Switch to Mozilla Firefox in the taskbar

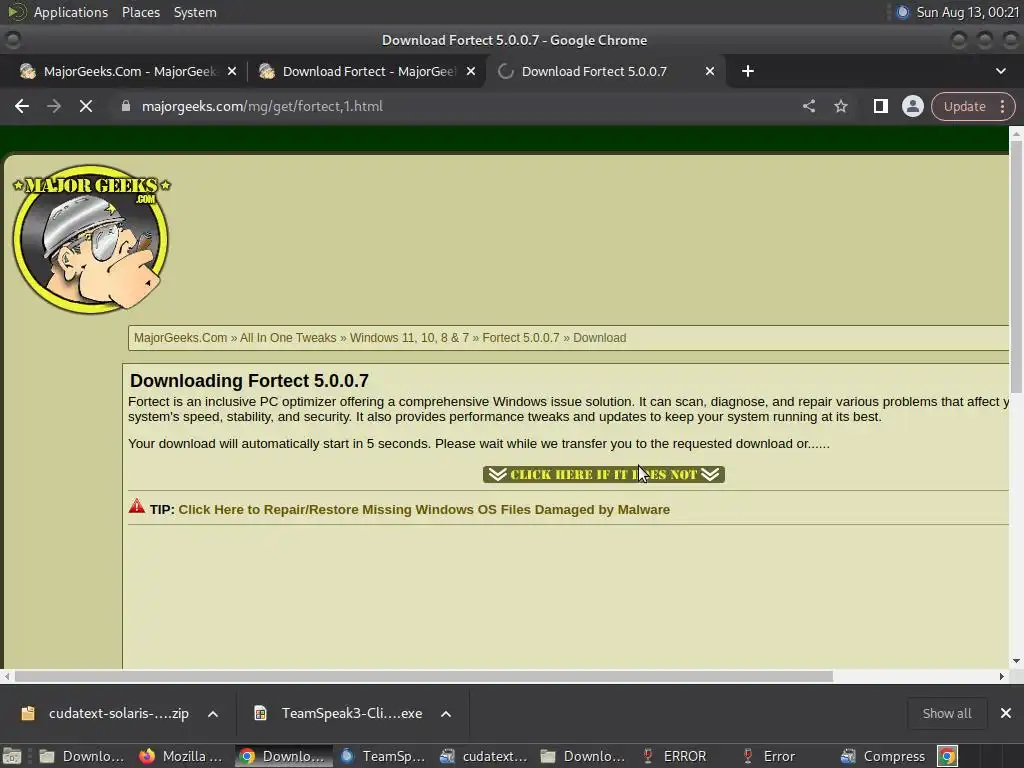(181, 756)
